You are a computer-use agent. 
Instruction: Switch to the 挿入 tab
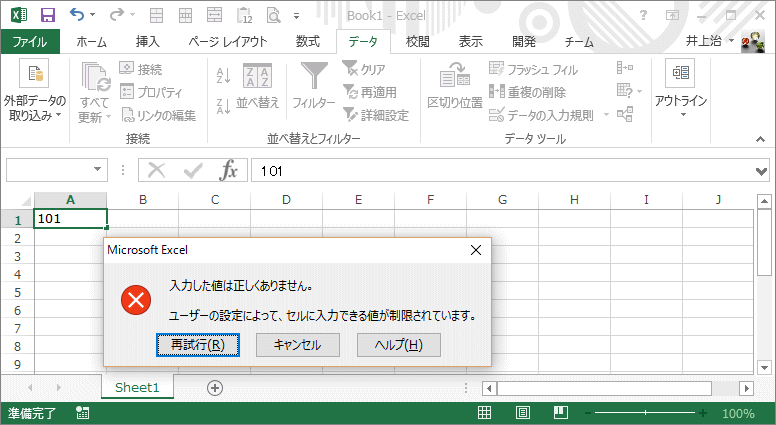148,42
